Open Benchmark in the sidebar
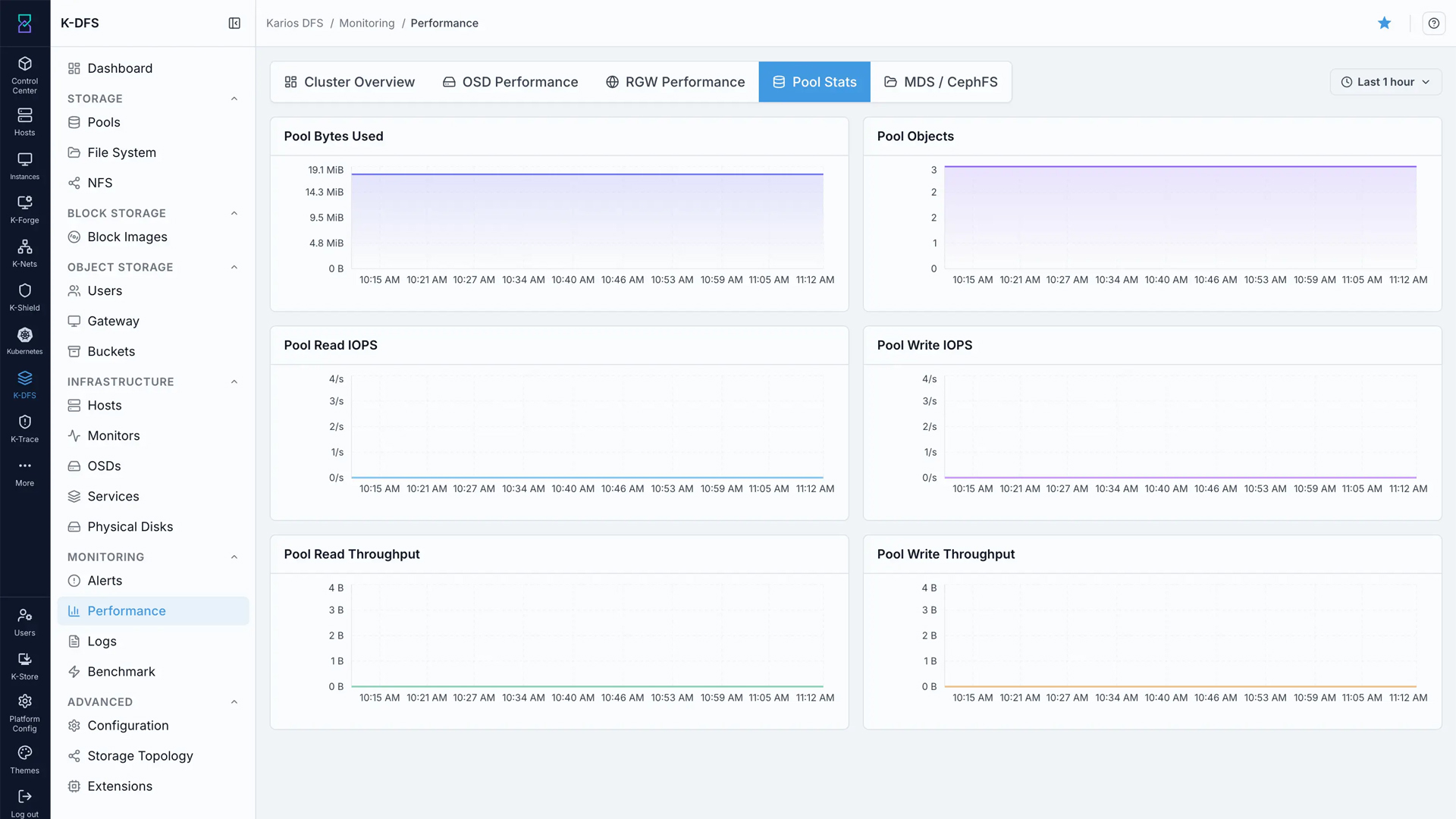The width and height of the screenshot is (1456, 819). pyautogui.click(x=153, y=671)
